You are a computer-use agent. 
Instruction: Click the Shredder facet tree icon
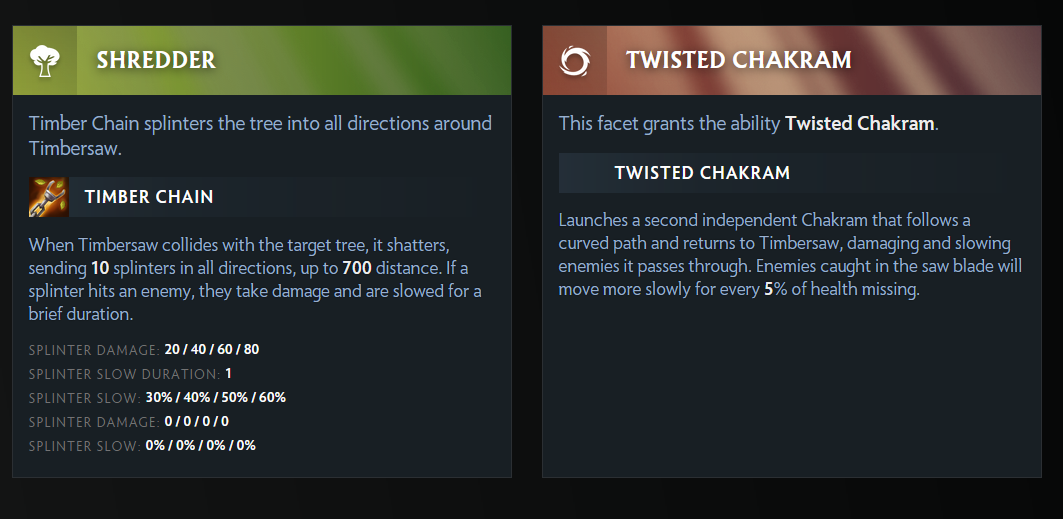(x=45, y=60)
